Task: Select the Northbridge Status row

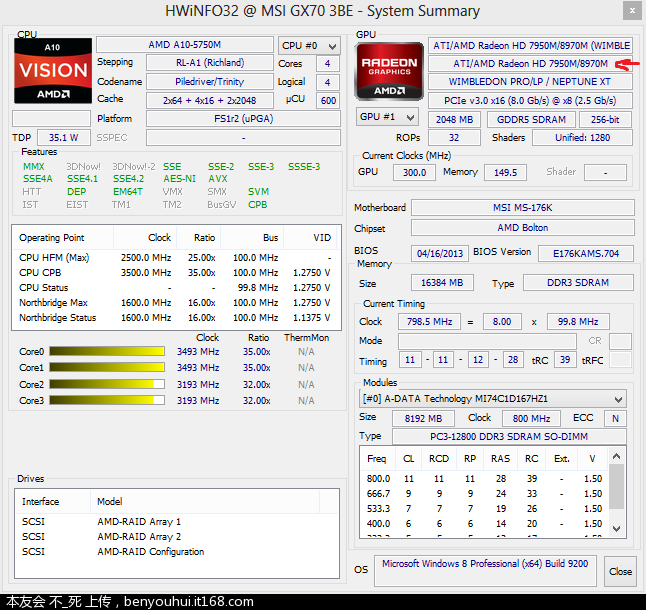Action: coord(176,318)
